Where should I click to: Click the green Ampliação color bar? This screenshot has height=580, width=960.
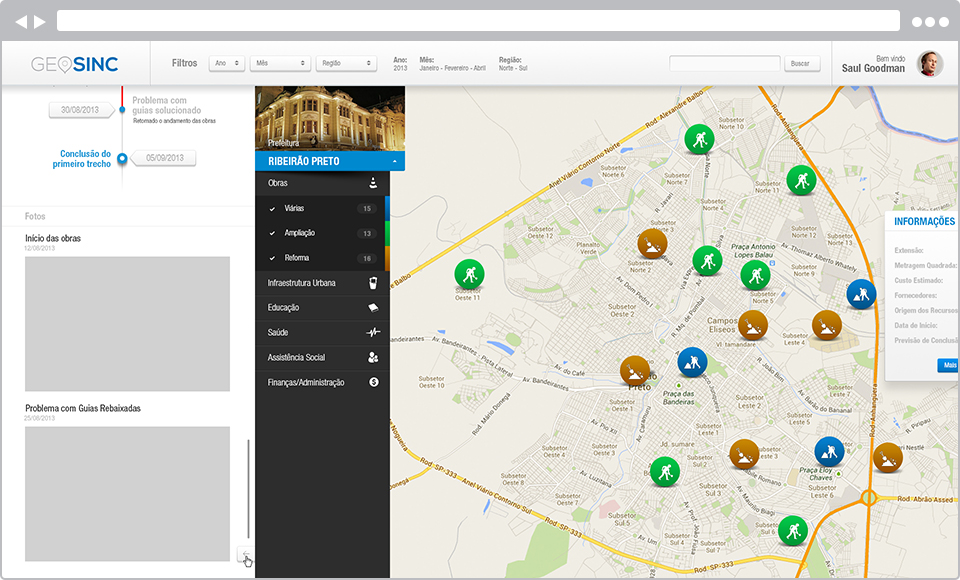[x=387, y=233]
